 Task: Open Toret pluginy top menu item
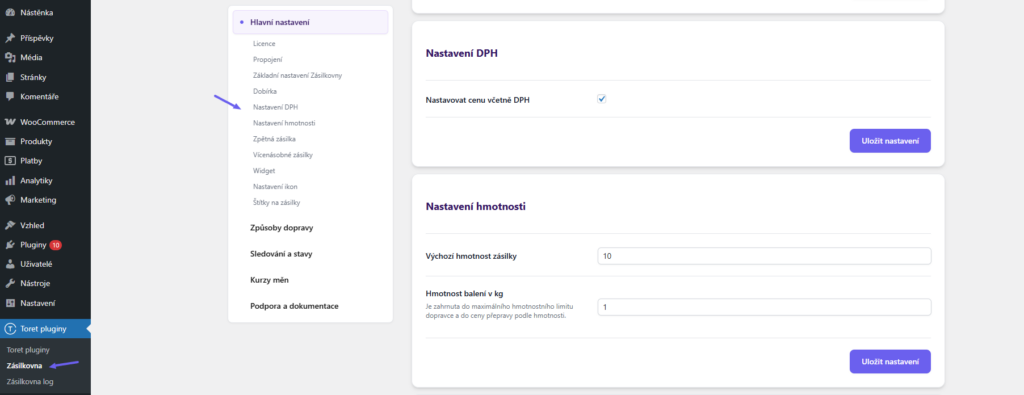point(46,328)
